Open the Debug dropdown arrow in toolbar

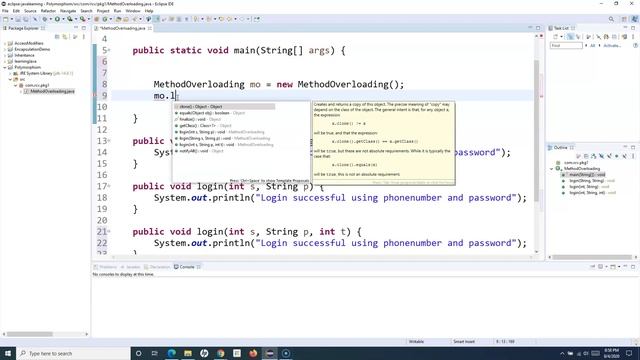[x=50, y=19]
